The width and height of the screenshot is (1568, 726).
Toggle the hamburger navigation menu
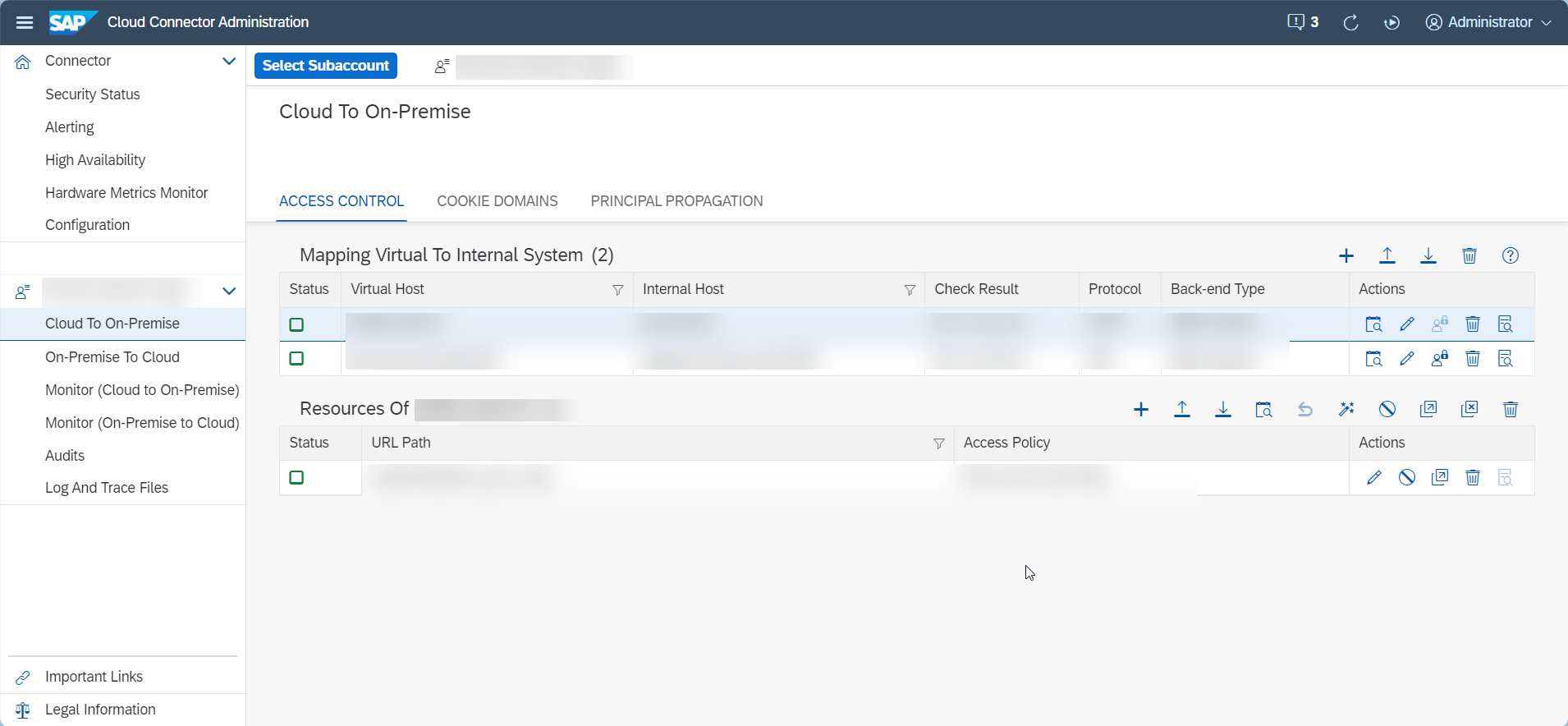(25, 22)
